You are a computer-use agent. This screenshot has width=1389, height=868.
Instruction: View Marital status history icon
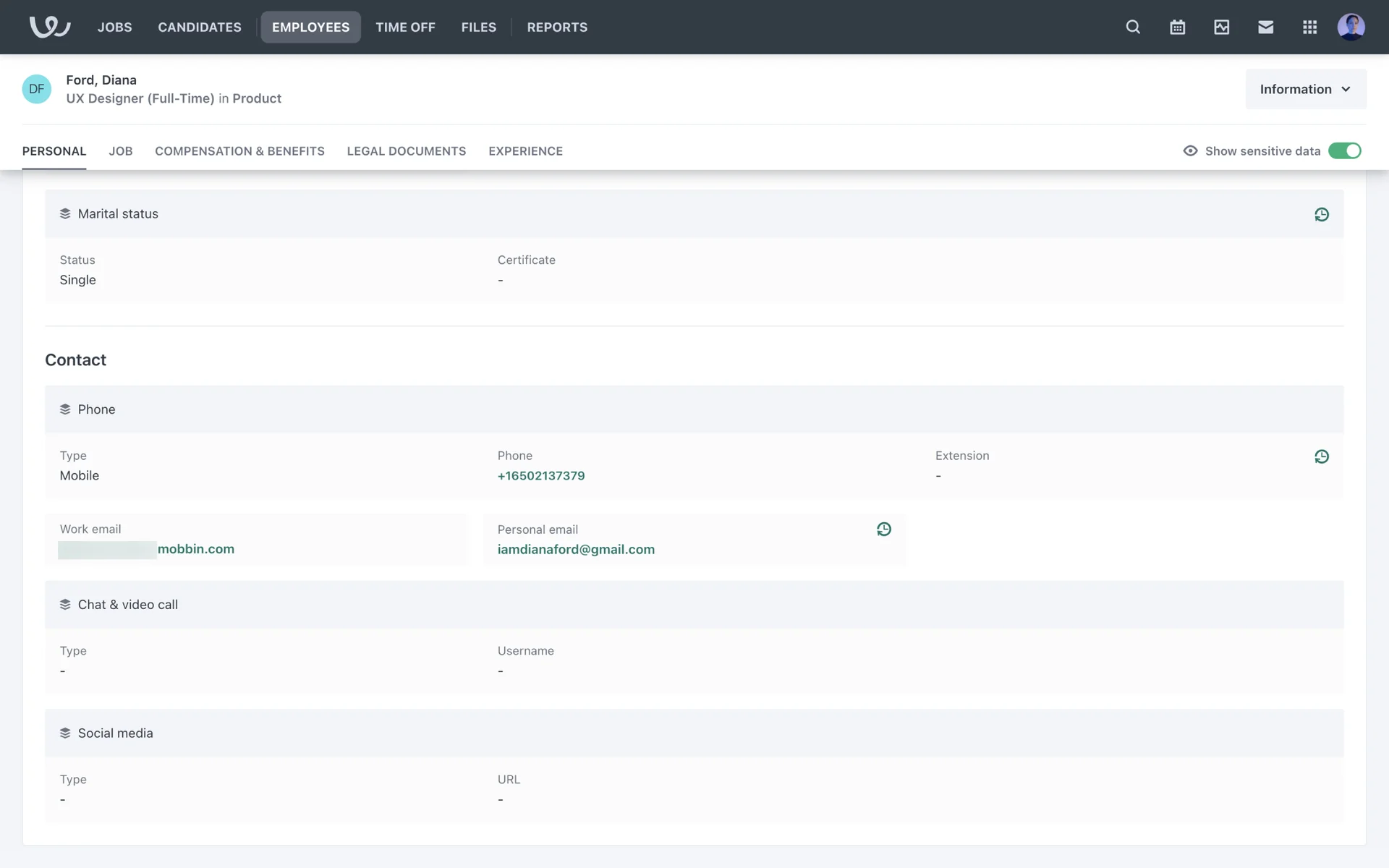tap(1321, 214)
